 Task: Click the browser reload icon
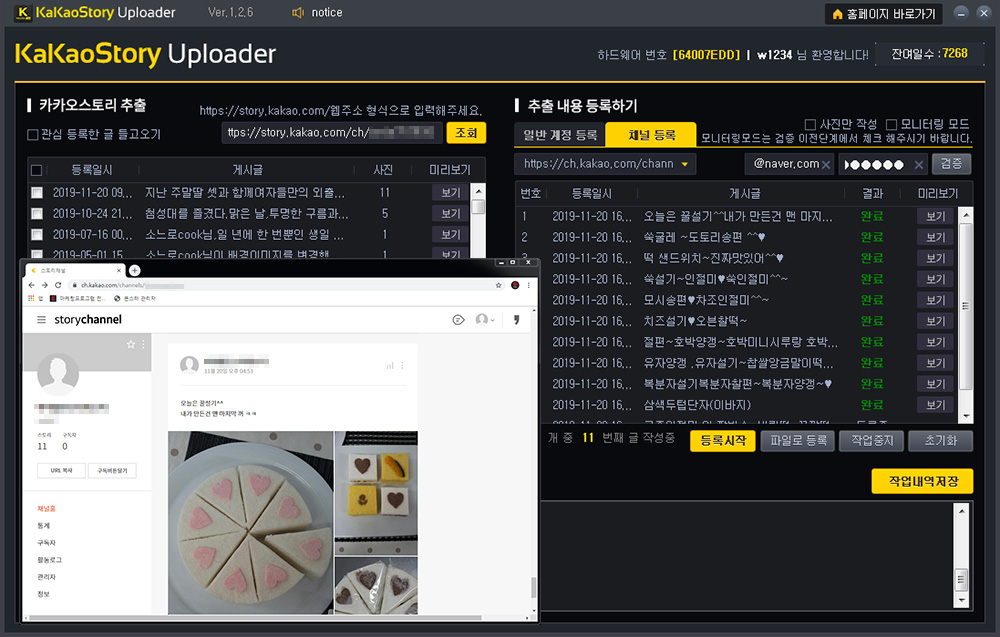(58, 285)
